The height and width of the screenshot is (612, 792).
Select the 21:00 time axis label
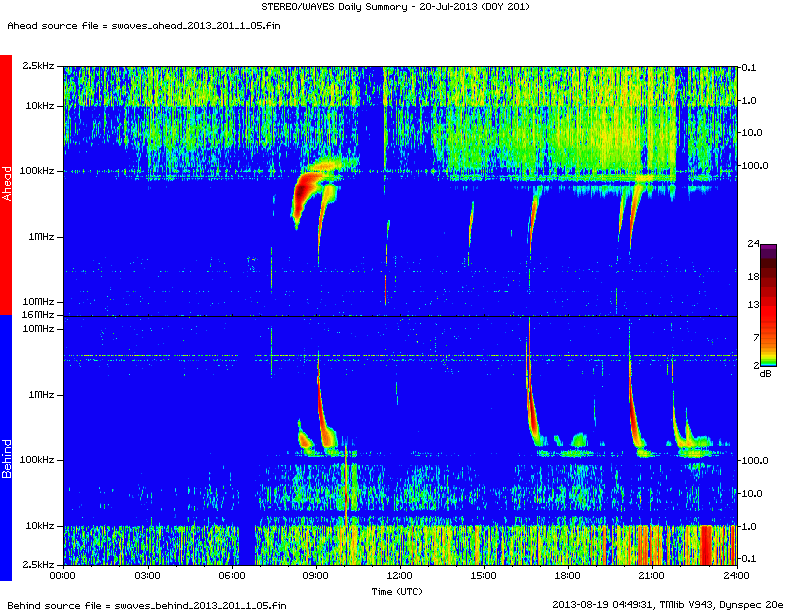652,577
